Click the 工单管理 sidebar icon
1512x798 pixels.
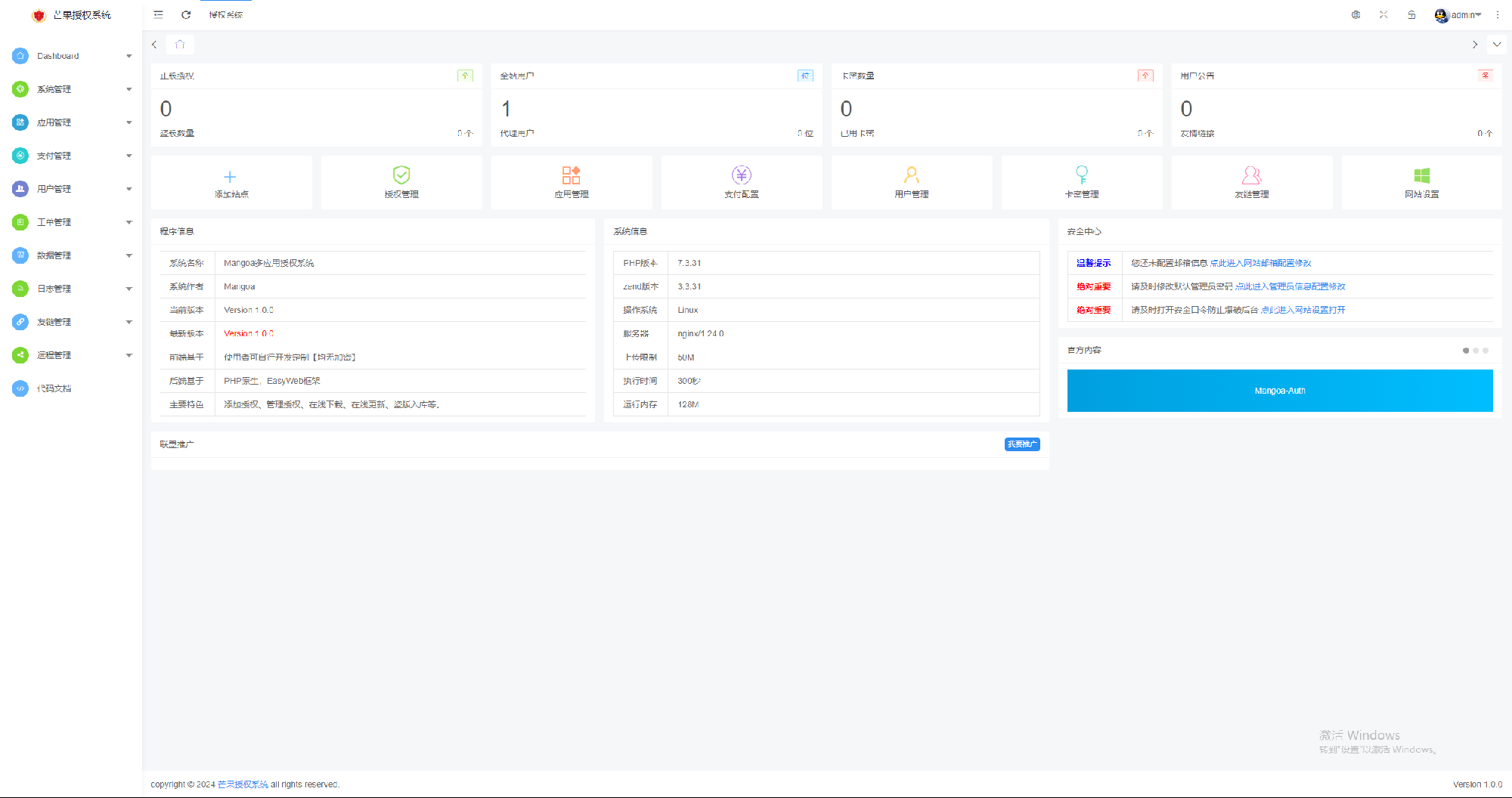click(20, 222)
